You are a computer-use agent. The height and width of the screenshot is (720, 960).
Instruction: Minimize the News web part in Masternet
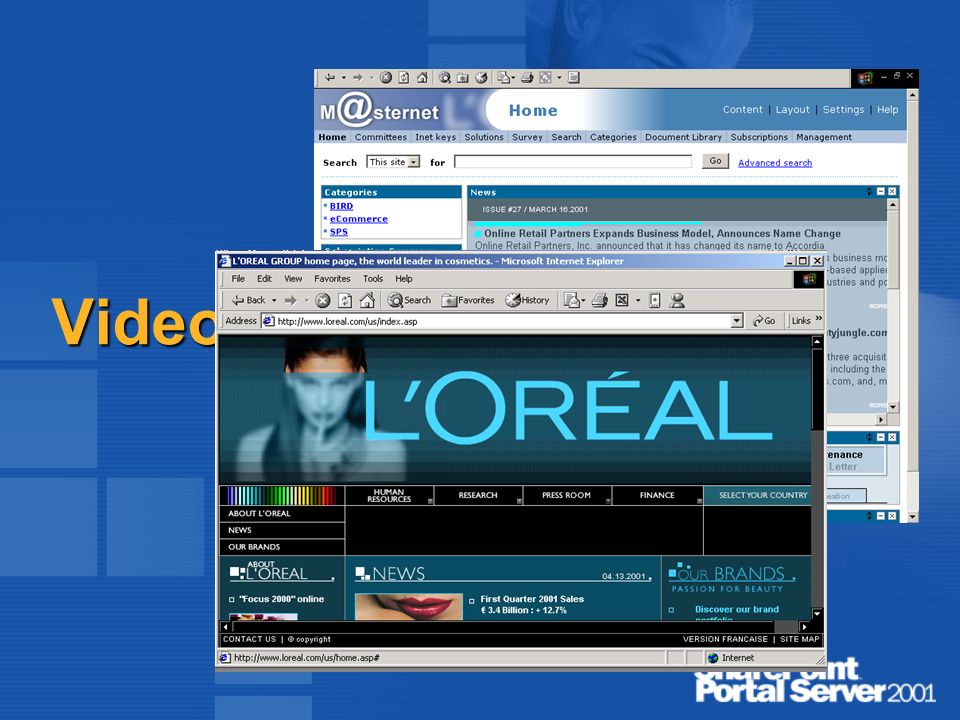click(880, 192)
